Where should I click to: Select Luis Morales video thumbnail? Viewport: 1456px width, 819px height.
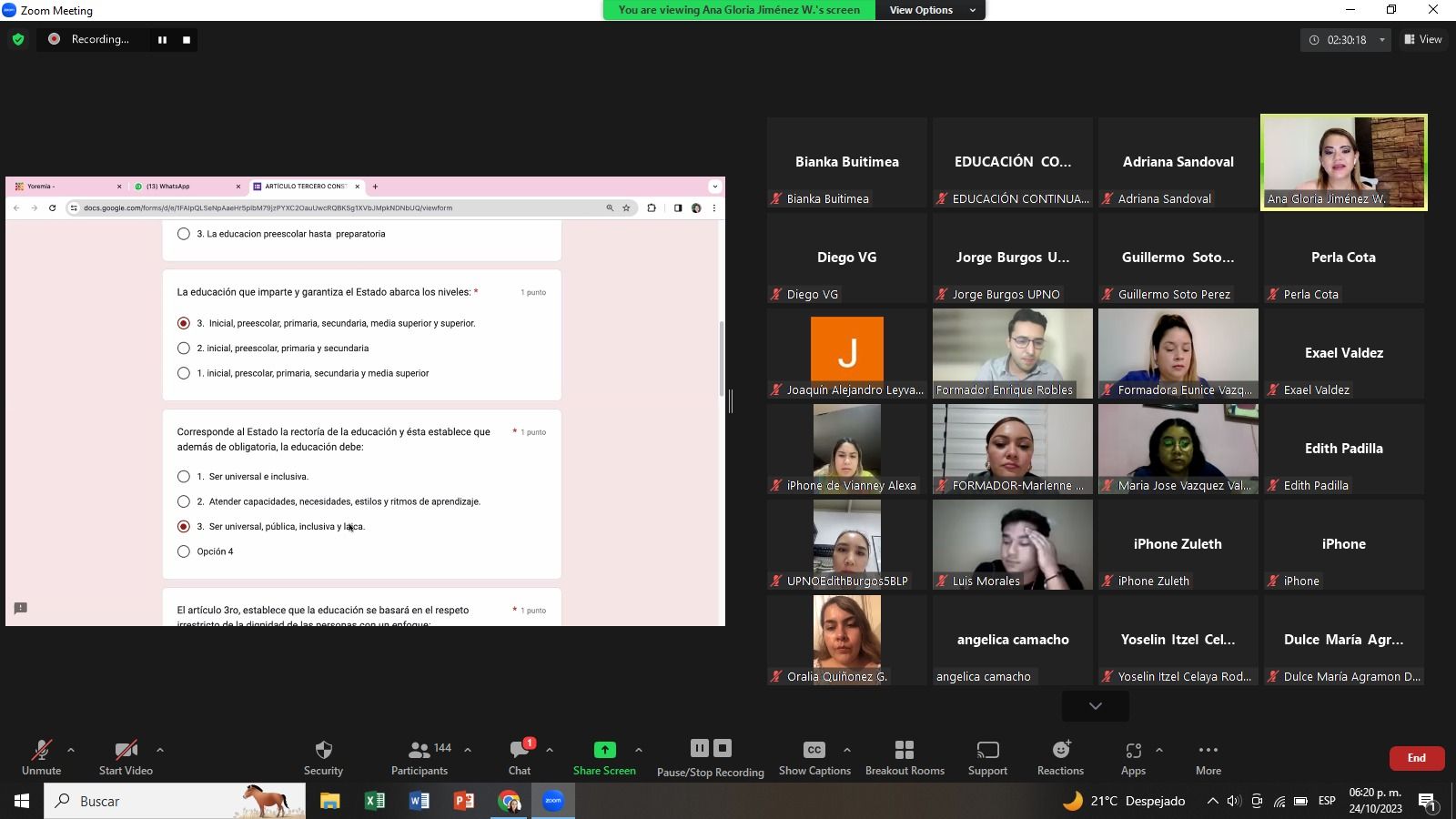pos(1012,544)
